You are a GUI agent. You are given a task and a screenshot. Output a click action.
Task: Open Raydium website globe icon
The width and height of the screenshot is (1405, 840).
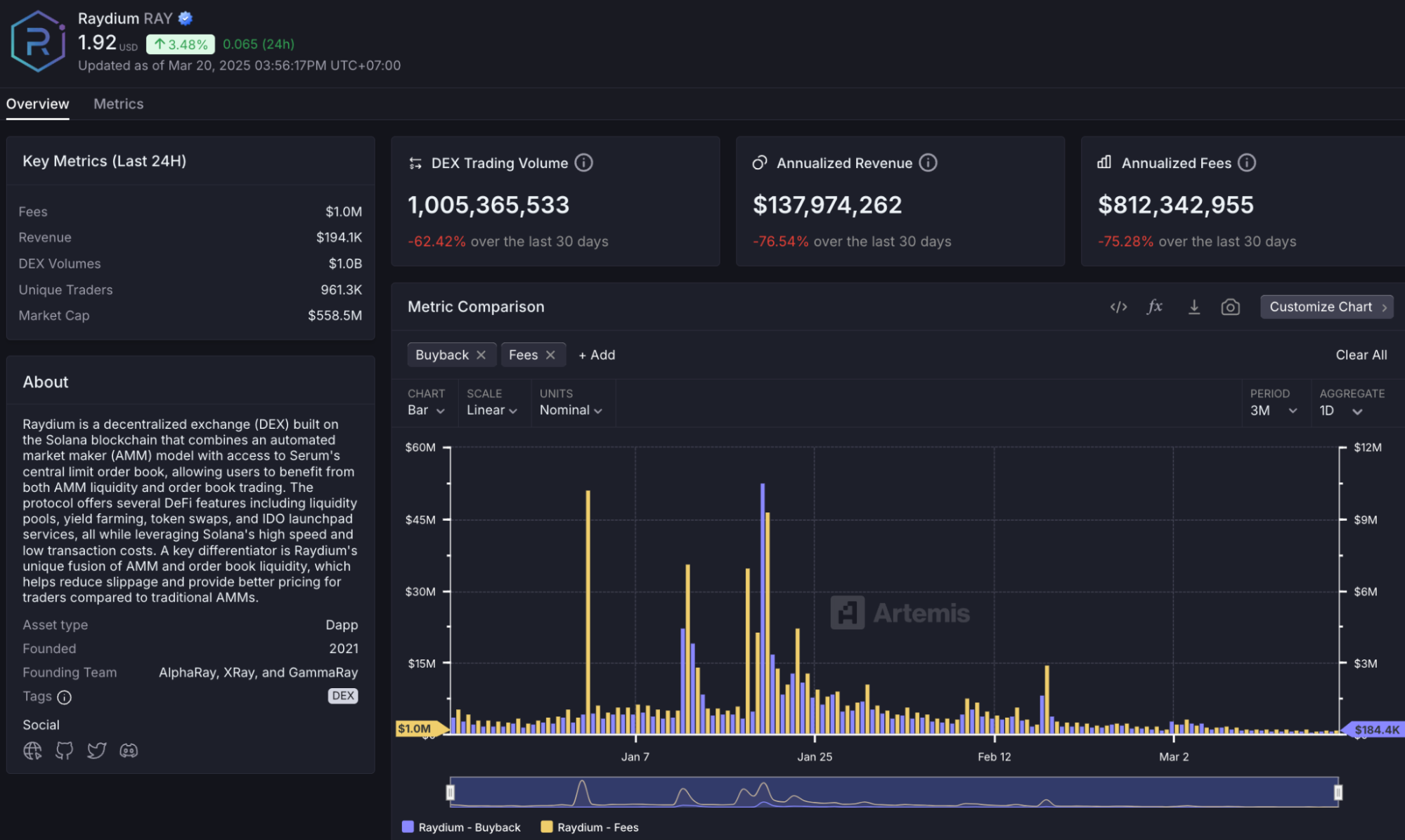[x=32, y=751]
